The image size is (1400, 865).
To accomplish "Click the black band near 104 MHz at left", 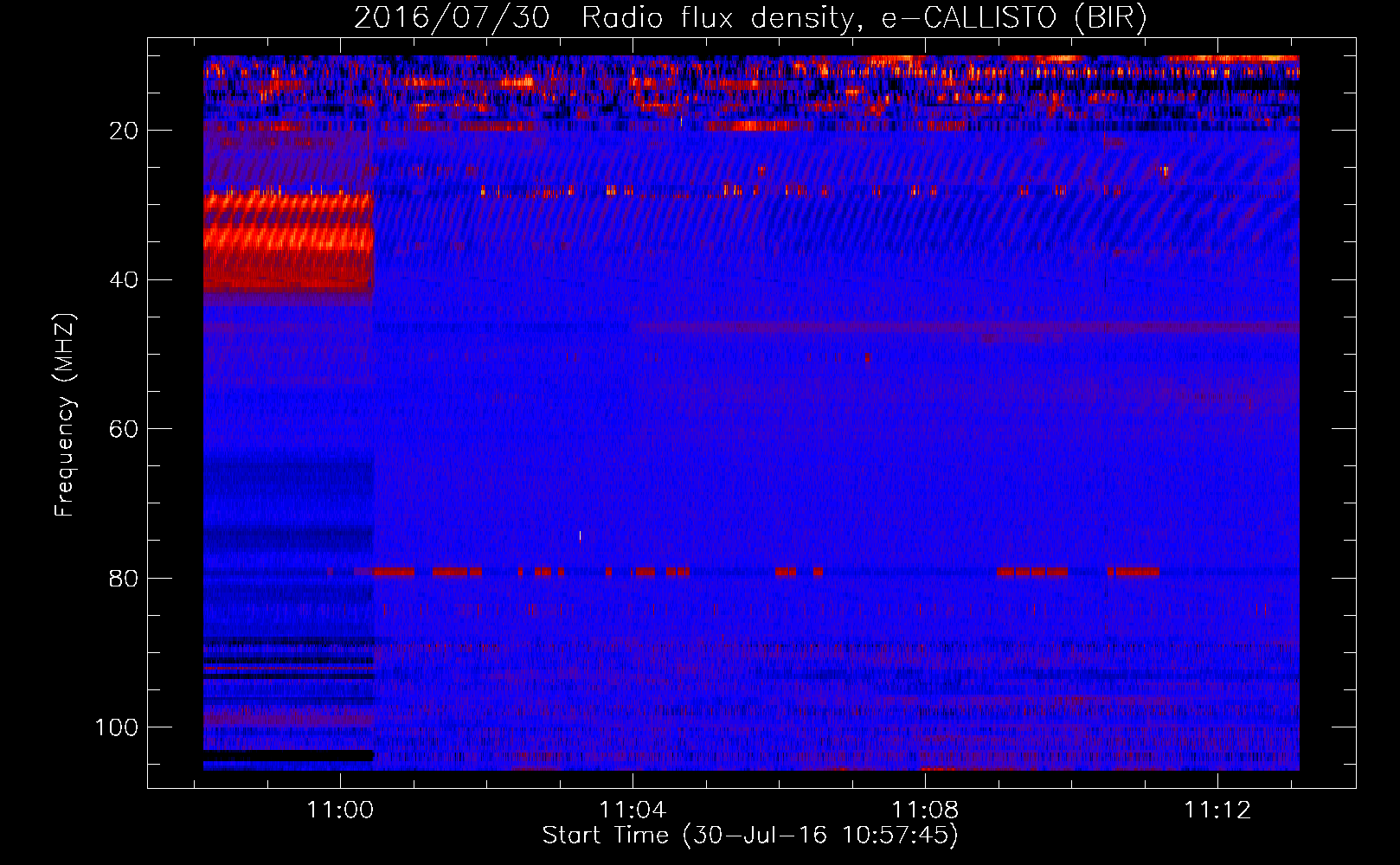I will pos(289,755).
